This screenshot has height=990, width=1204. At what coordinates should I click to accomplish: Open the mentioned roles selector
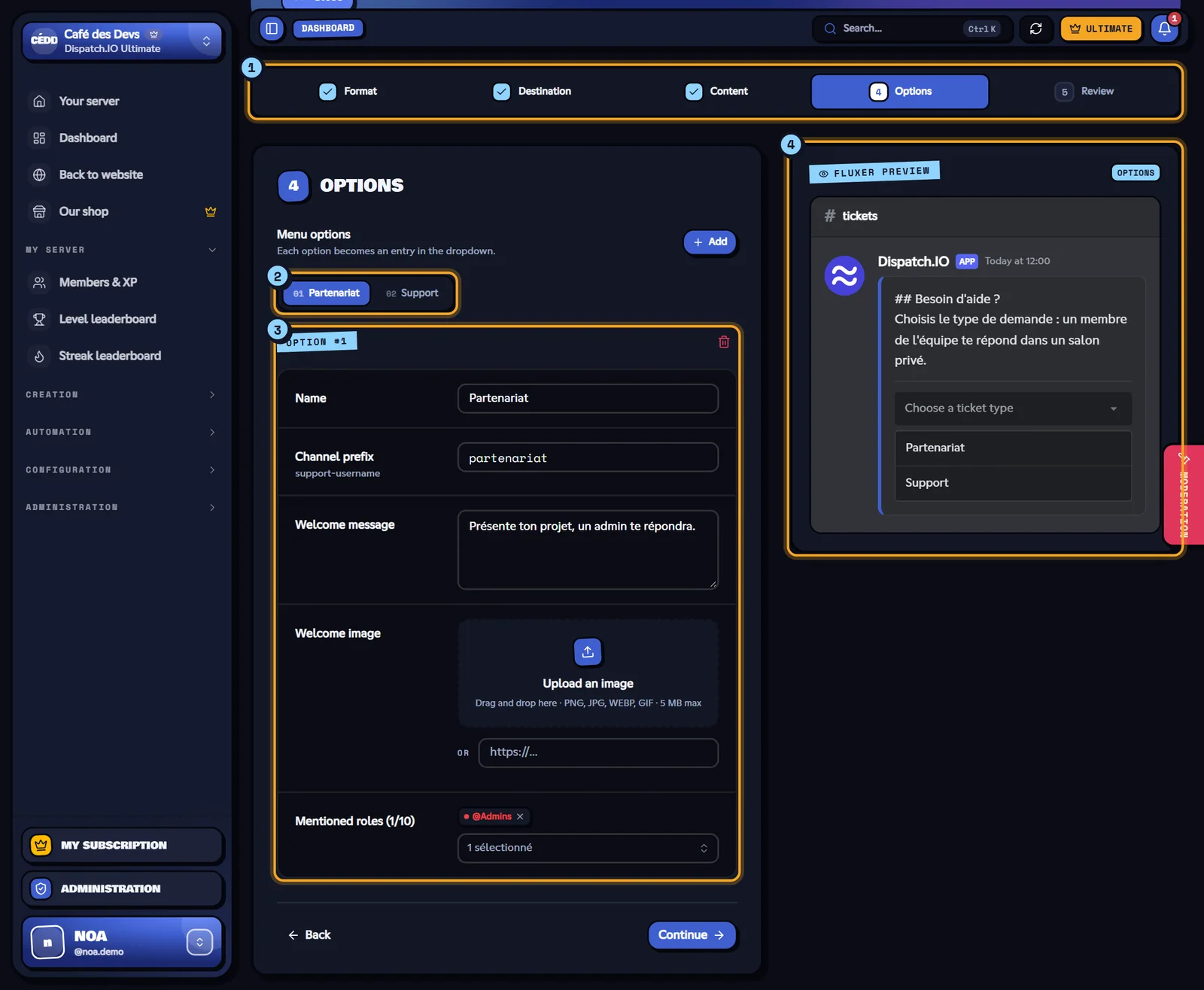coord(588,848)
